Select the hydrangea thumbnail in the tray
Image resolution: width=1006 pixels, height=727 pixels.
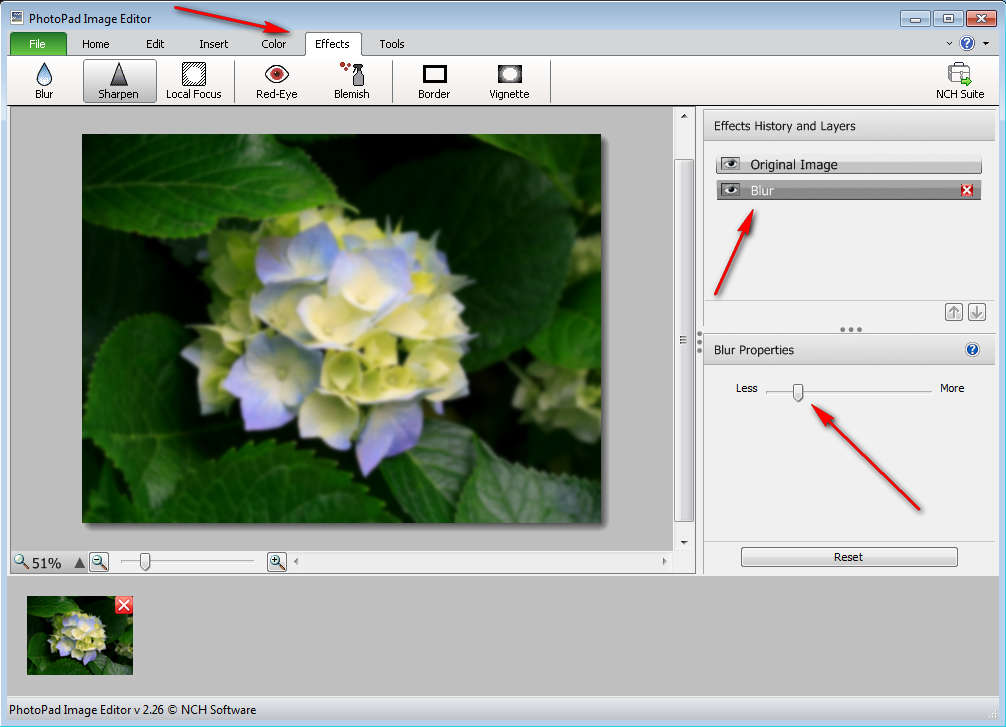(x=80, y=635)
